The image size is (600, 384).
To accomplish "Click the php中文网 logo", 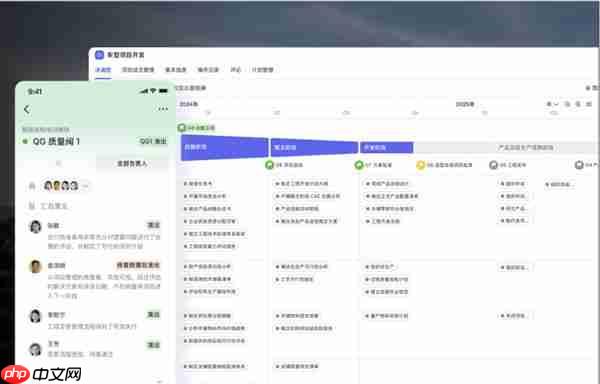I will pyautogui.click(x=41, y=374).
